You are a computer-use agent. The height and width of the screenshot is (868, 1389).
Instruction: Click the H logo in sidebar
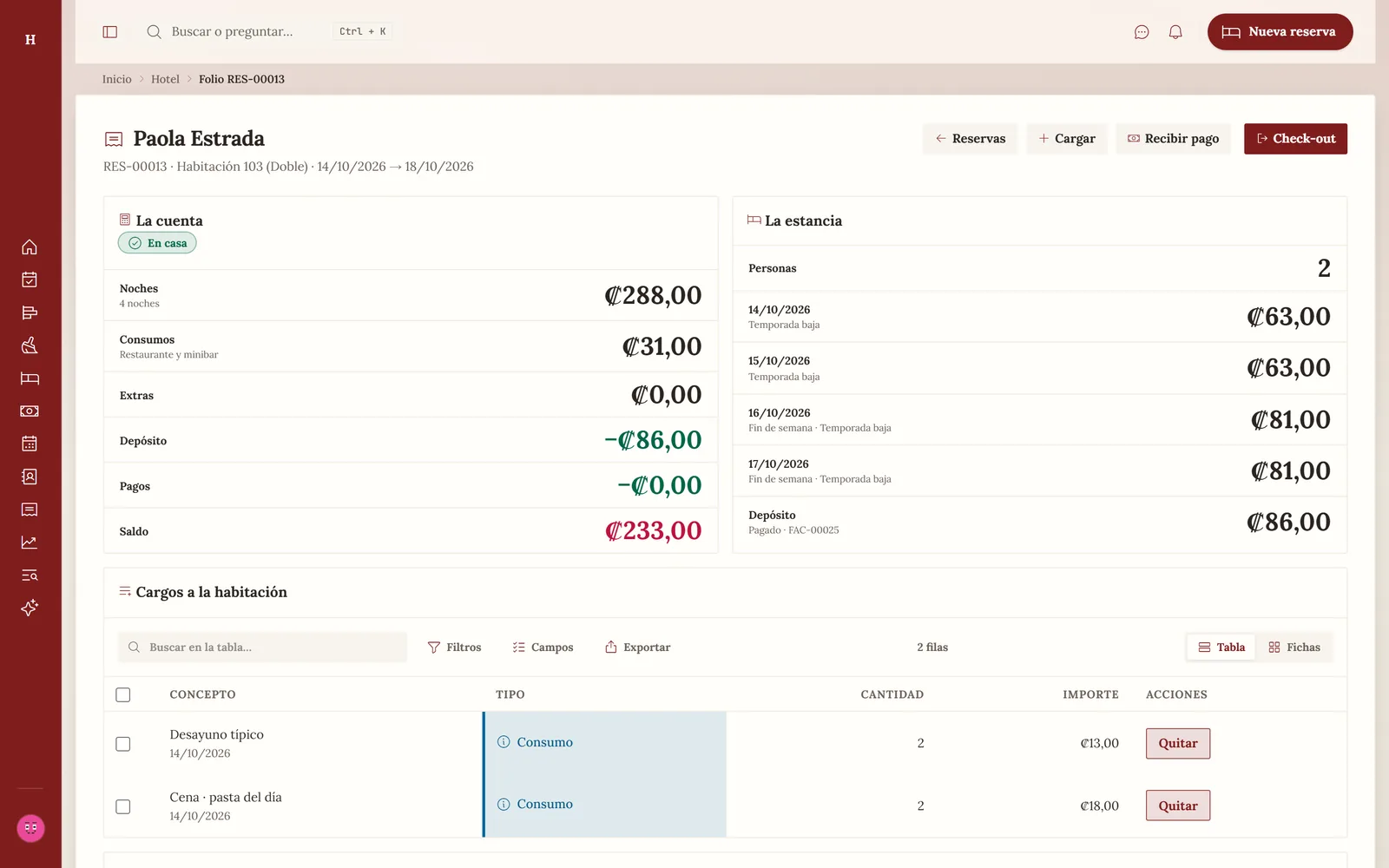coord(30,39)
